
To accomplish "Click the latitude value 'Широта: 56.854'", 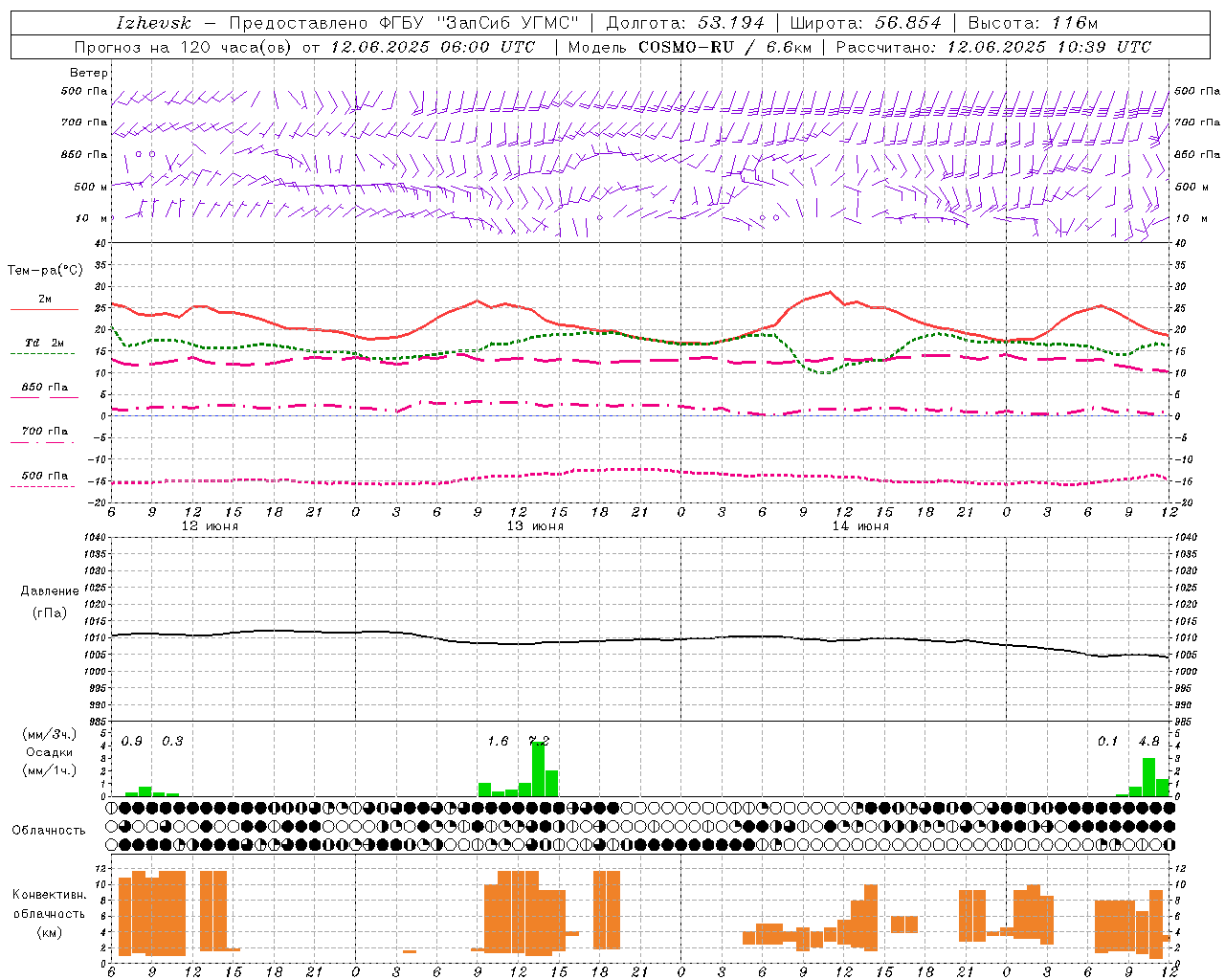I will 865,23.
